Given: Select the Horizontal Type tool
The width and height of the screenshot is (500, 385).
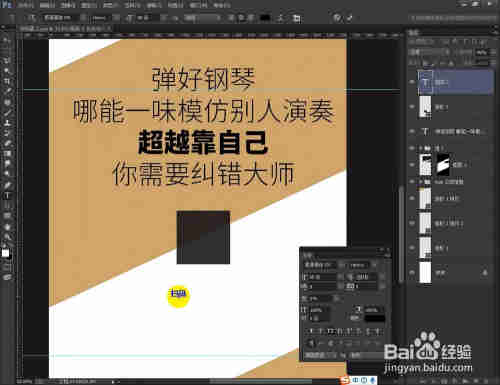Looking at the screenshot, I should tap(7, 195).
